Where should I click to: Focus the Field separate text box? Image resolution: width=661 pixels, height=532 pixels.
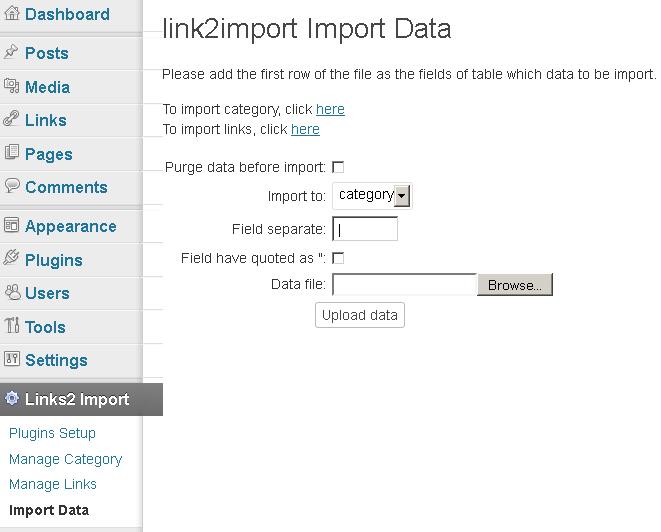click(x=365, y=229)
